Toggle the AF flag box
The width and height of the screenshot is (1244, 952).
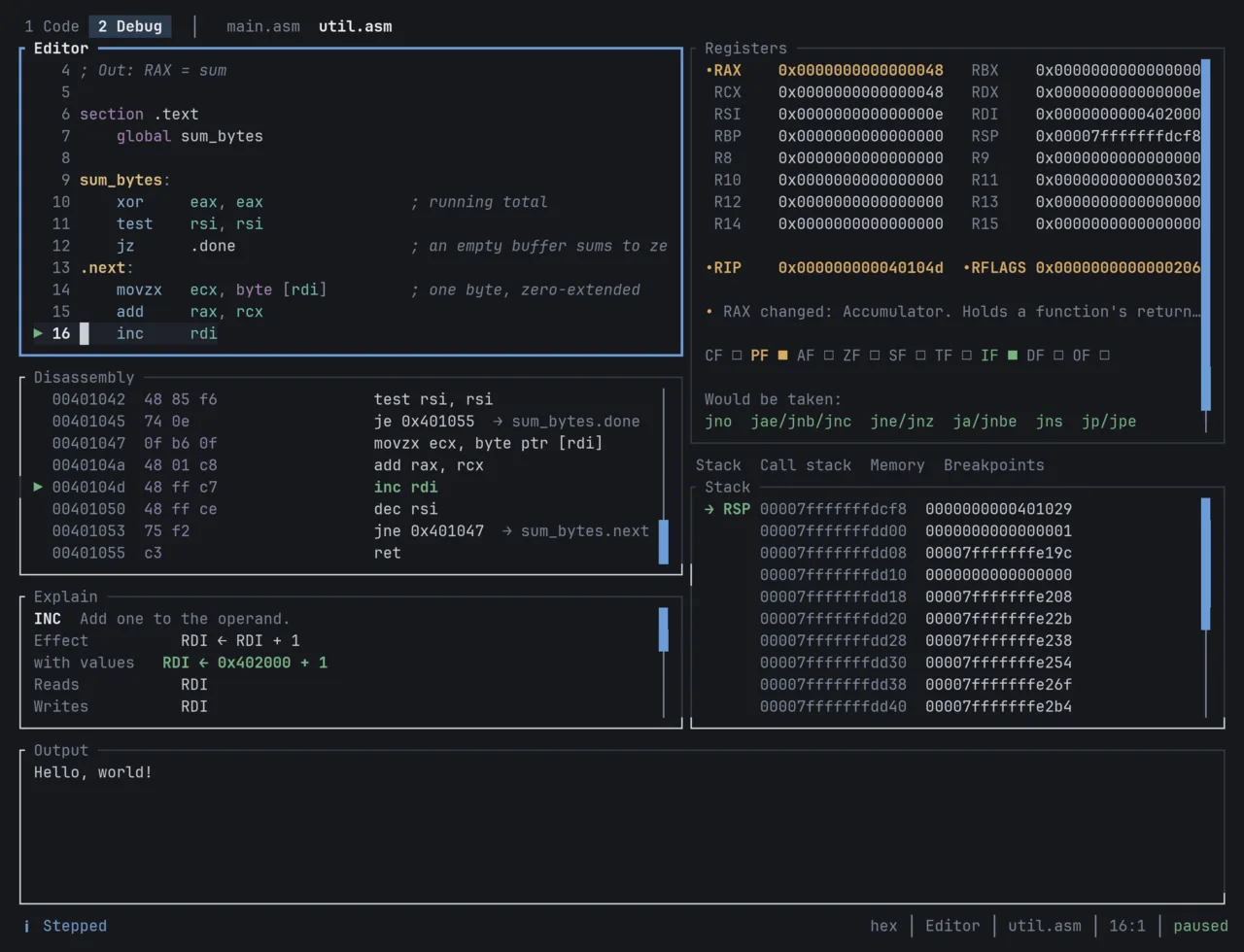(x=828, y=356)
